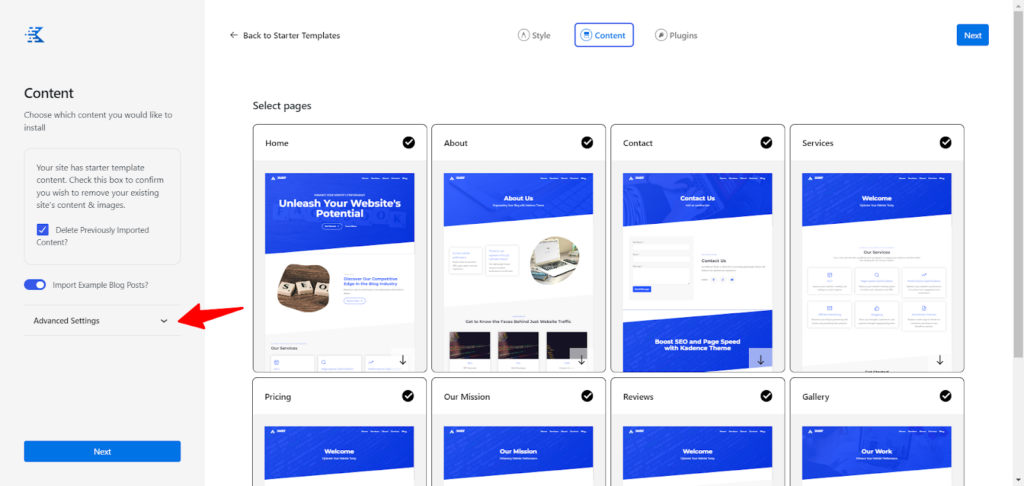Click the top-right Next button
The image size is (1024, 486).
click(x=972, y=35)
